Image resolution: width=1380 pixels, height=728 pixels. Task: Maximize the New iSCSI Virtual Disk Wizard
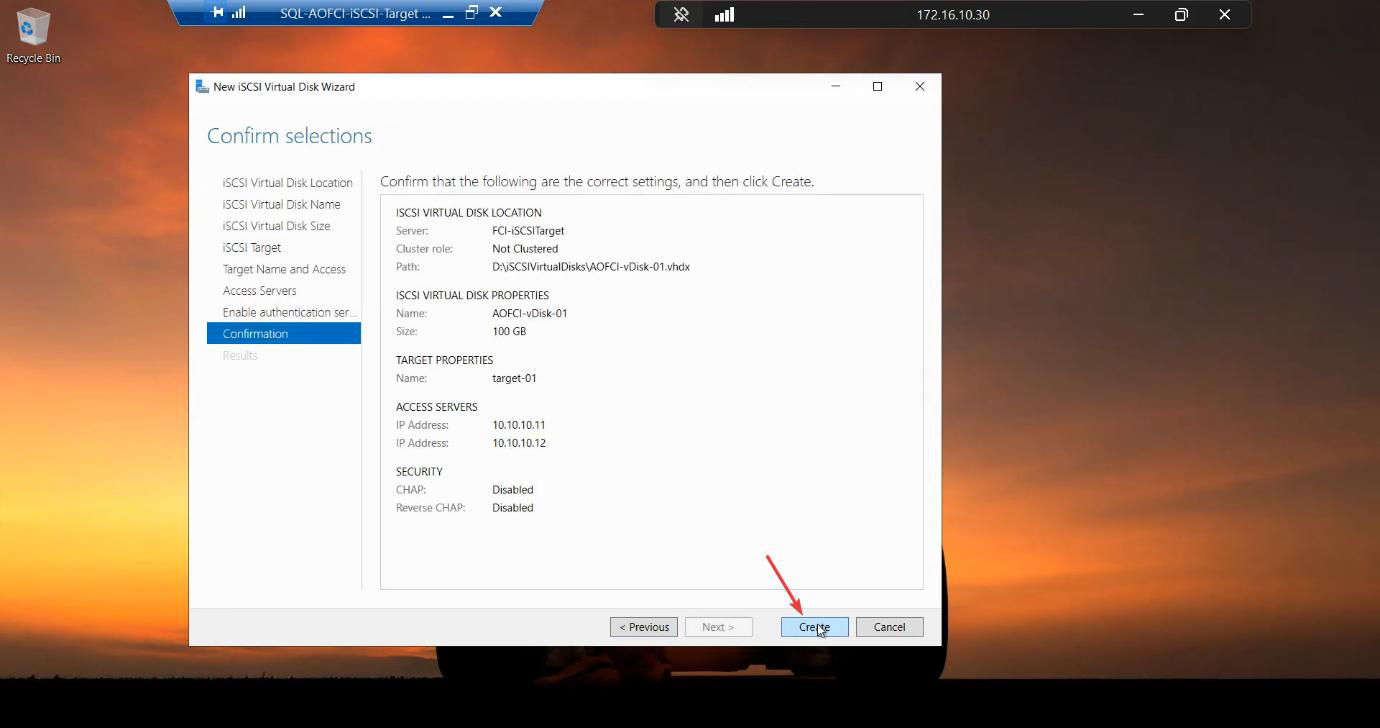click(877, 87)
